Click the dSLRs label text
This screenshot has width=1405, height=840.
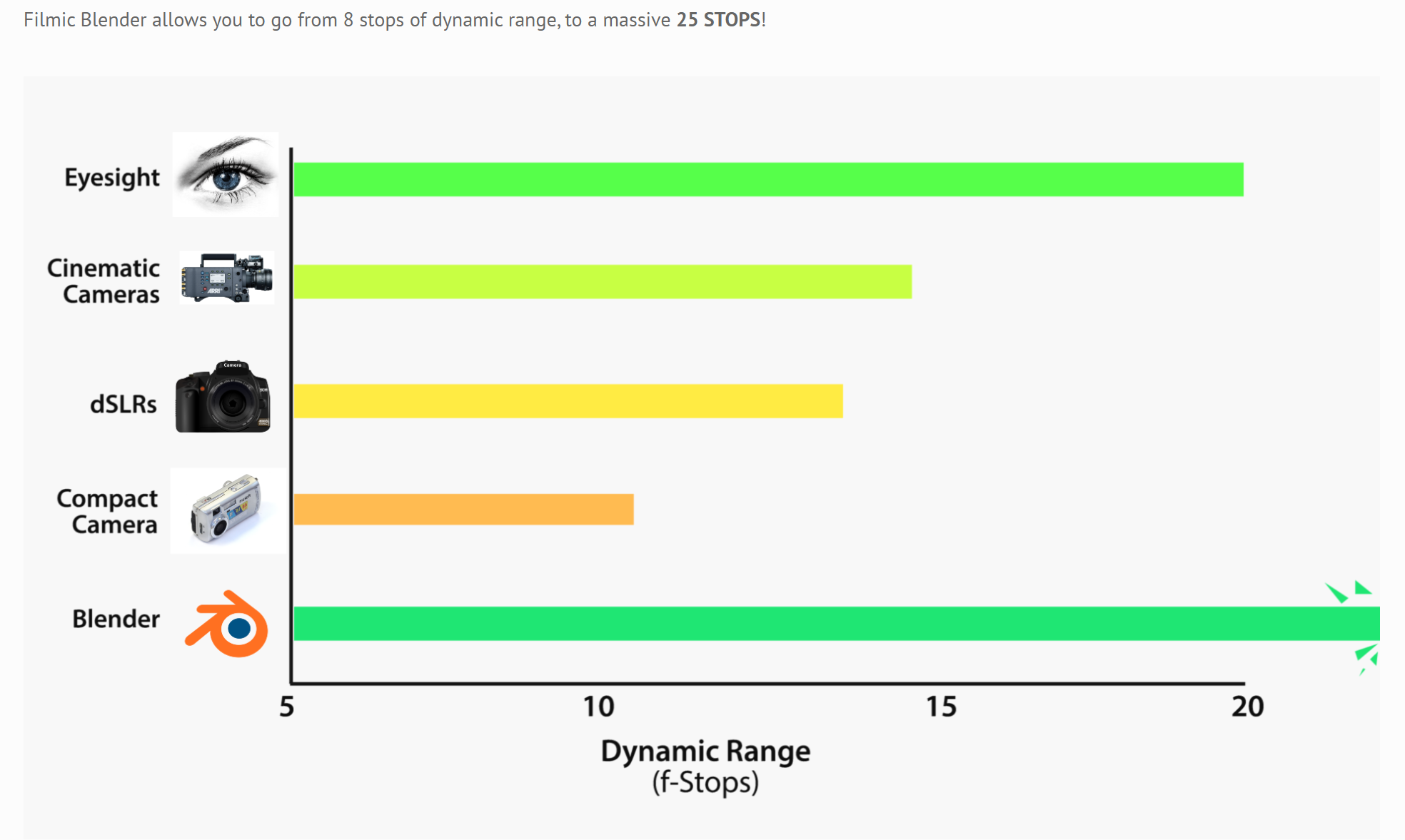click(x=123, y=404)
